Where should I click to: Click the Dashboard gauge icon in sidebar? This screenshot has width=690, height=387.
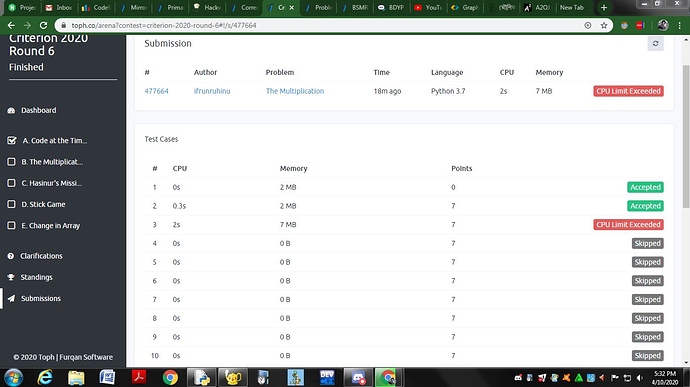point(11,111)
